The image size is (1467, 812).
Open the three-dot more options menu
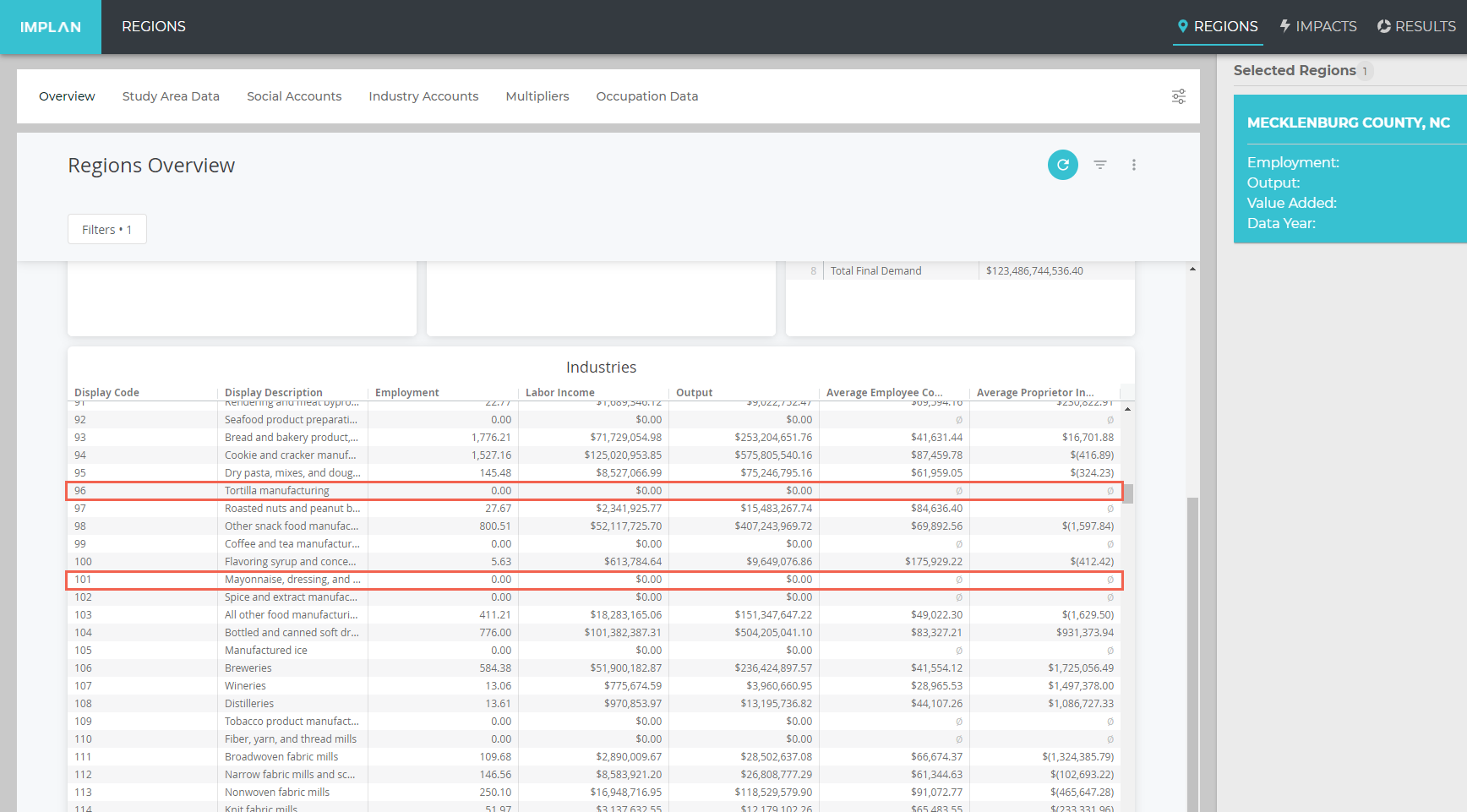[1134, 165]
